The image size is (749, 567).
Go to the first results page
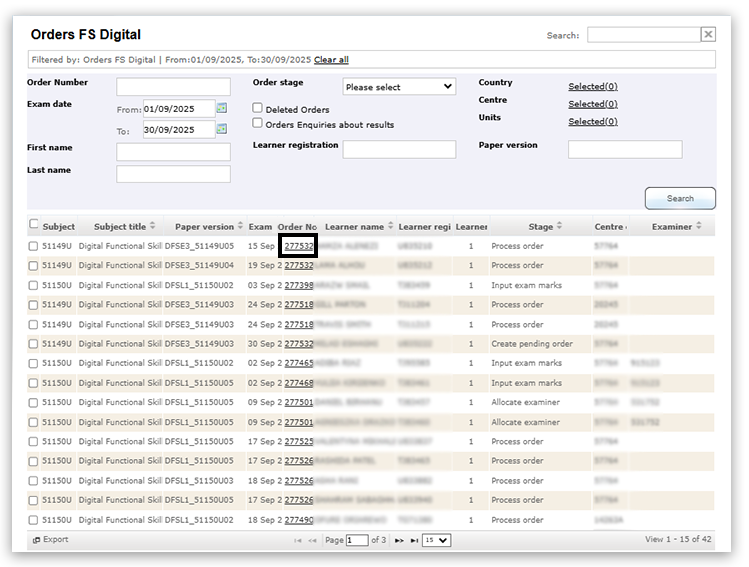click(x=297, y=540)
